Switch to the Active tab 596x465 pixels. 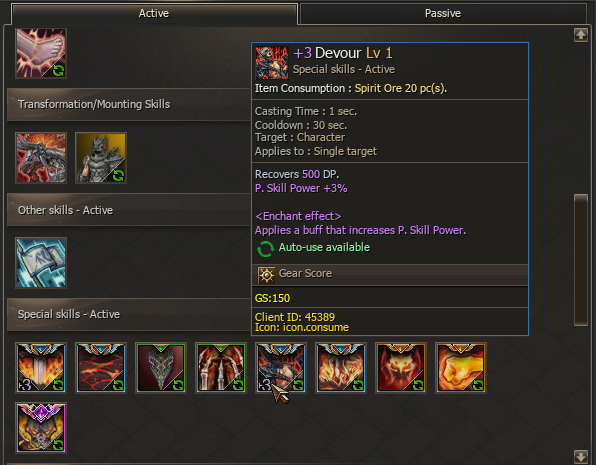(x=154, y=14)
